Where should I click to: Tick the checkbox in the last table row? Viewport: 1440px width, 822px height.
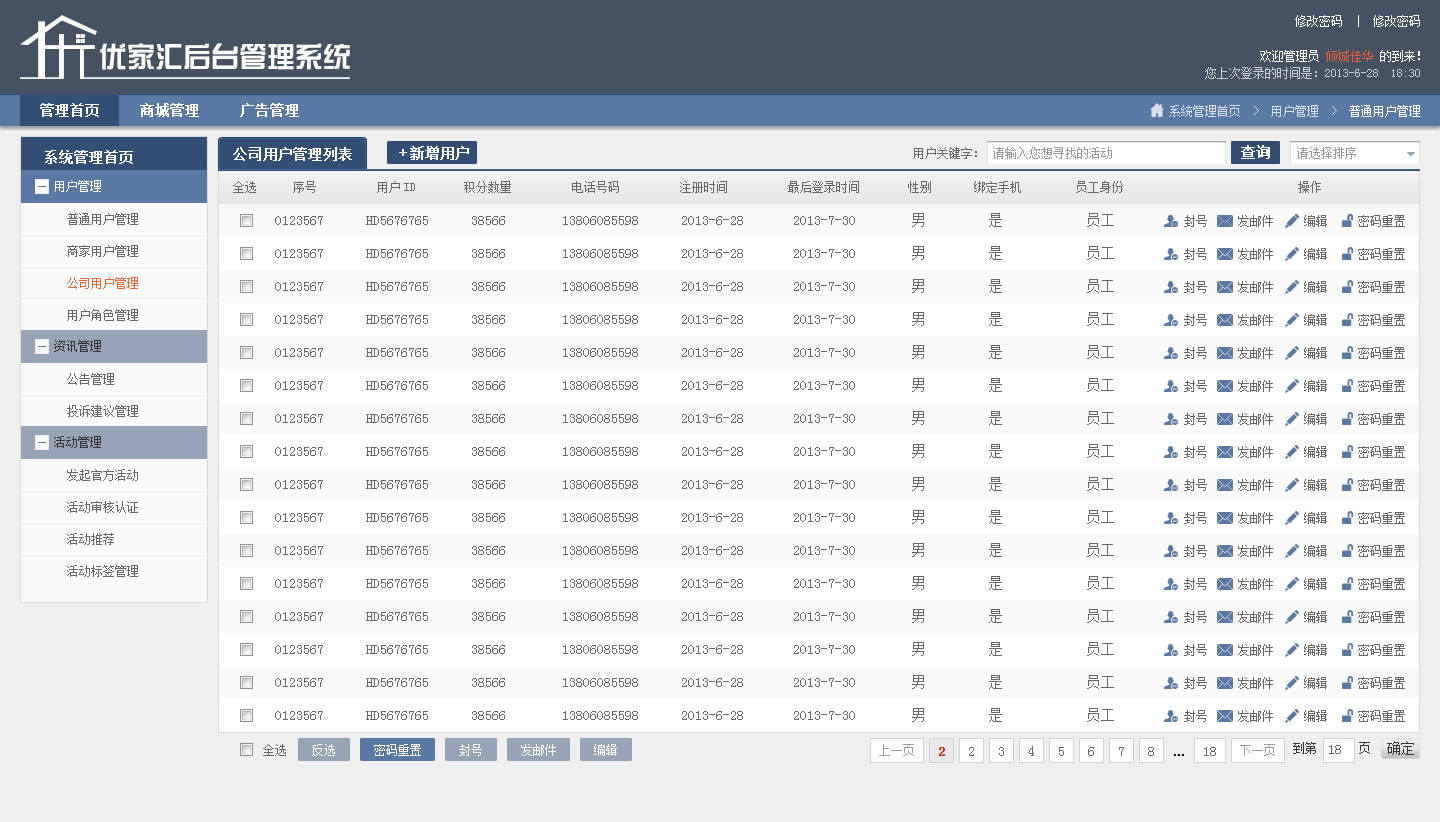click(x=246, y=716)
